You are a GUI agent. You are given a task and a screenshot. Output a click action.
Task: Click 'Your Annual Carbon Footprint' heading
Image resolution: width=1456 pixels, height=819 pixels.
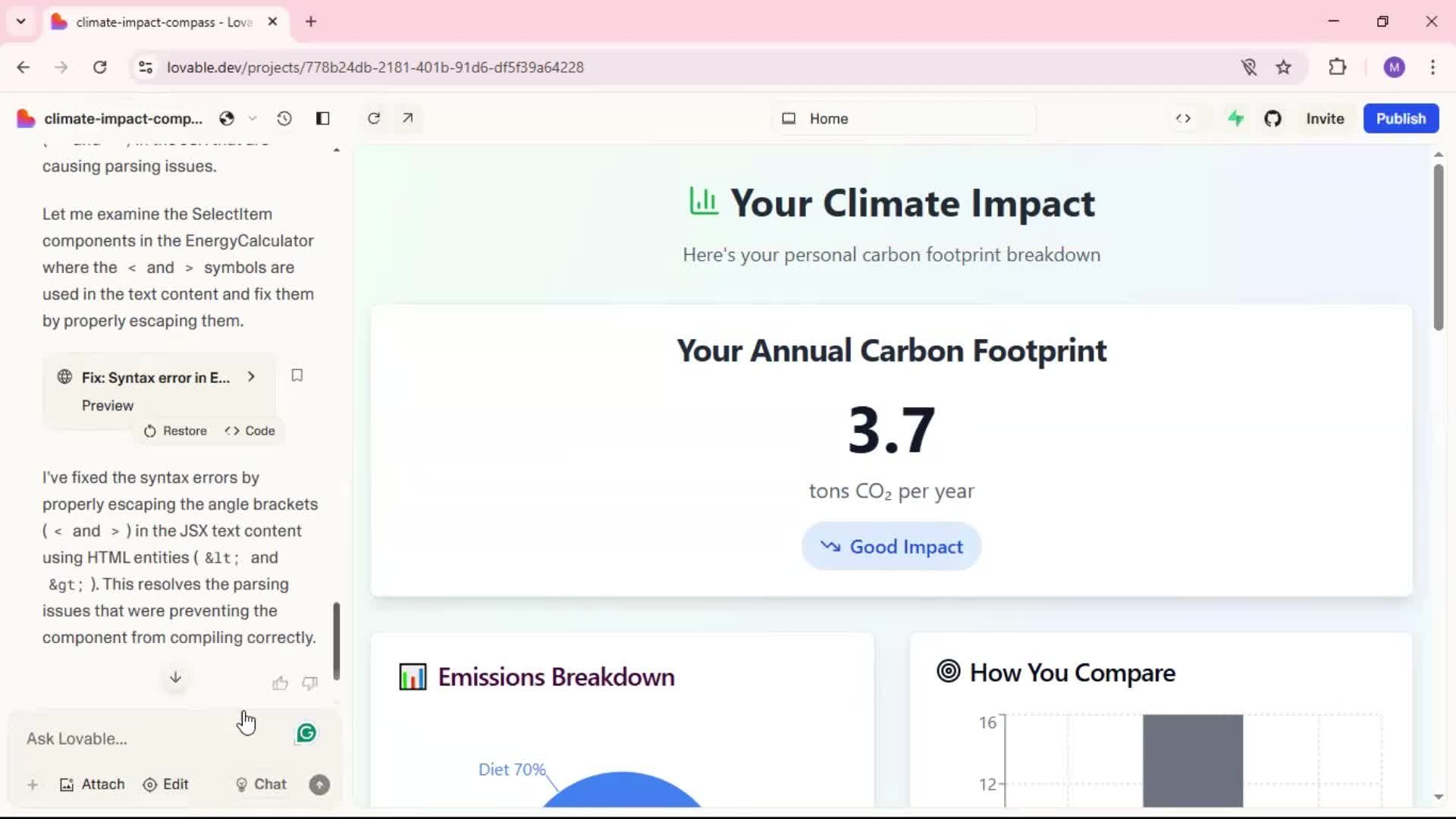point(891,350)
